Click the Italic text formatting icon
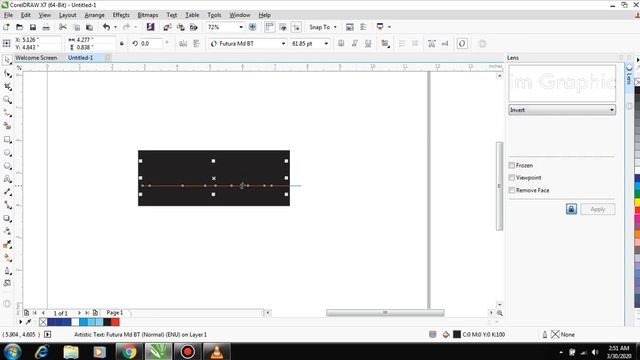The height and width of the screenshot is (360, 640). pyautogui.click(x=354, y=44)
